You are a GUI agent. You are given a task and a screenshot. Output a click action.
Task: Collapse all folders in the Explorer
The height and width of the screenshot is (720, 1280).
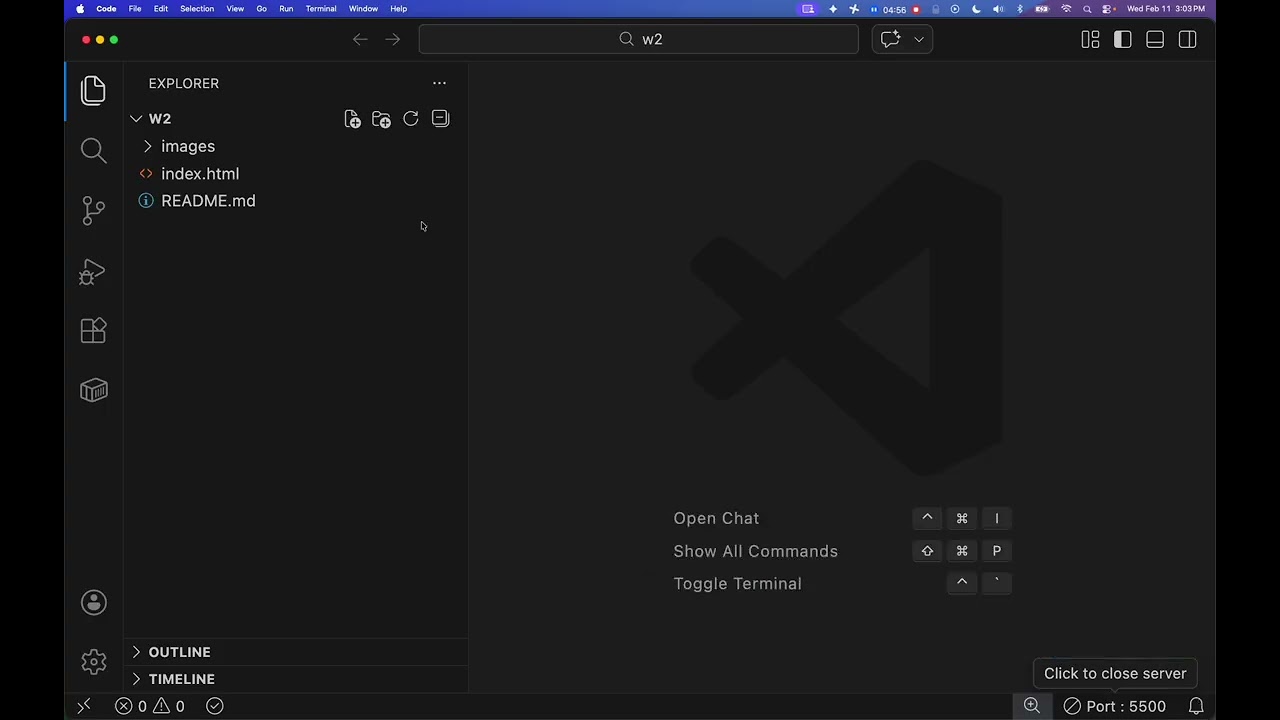coord(440,119)
